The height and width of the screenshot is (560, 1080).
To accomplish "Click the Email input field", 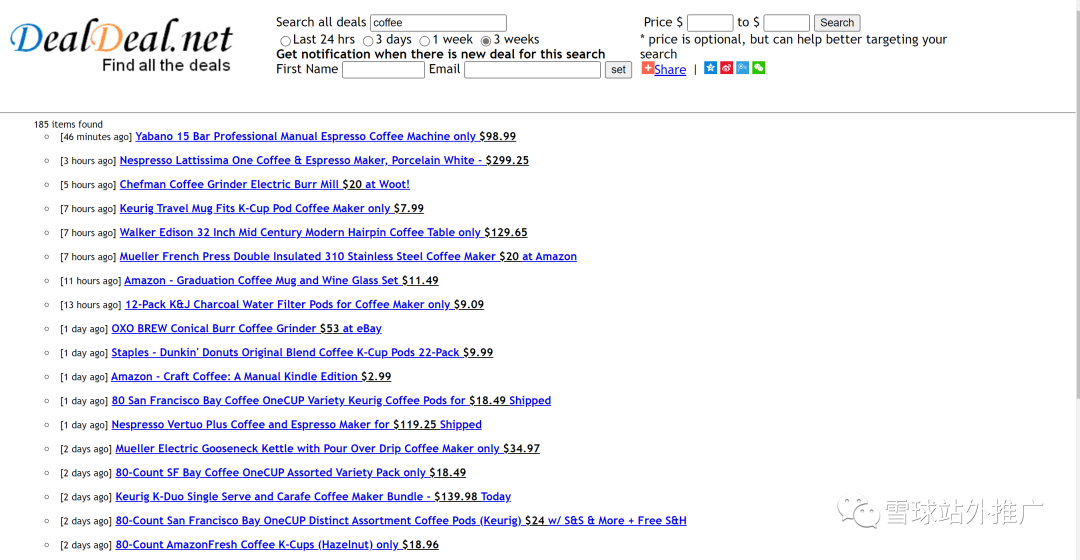I will point(532,70).
